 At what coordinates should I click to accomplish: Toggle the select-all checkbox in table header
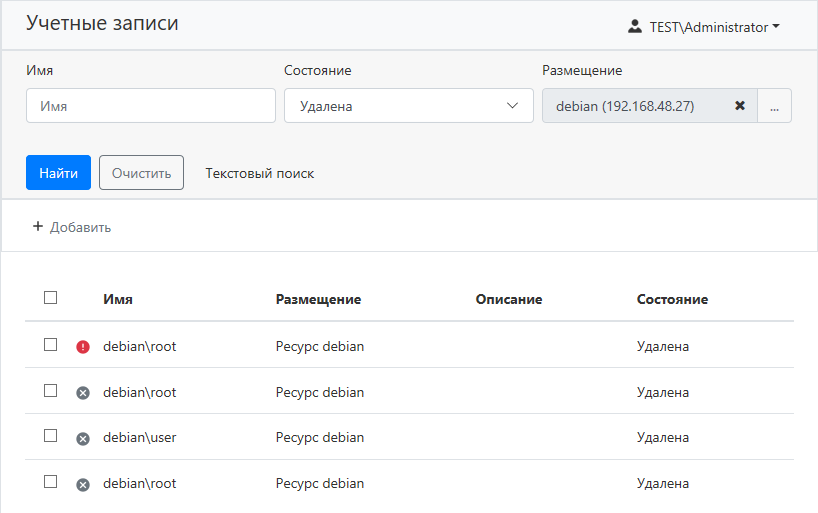(x=51, y=298)
